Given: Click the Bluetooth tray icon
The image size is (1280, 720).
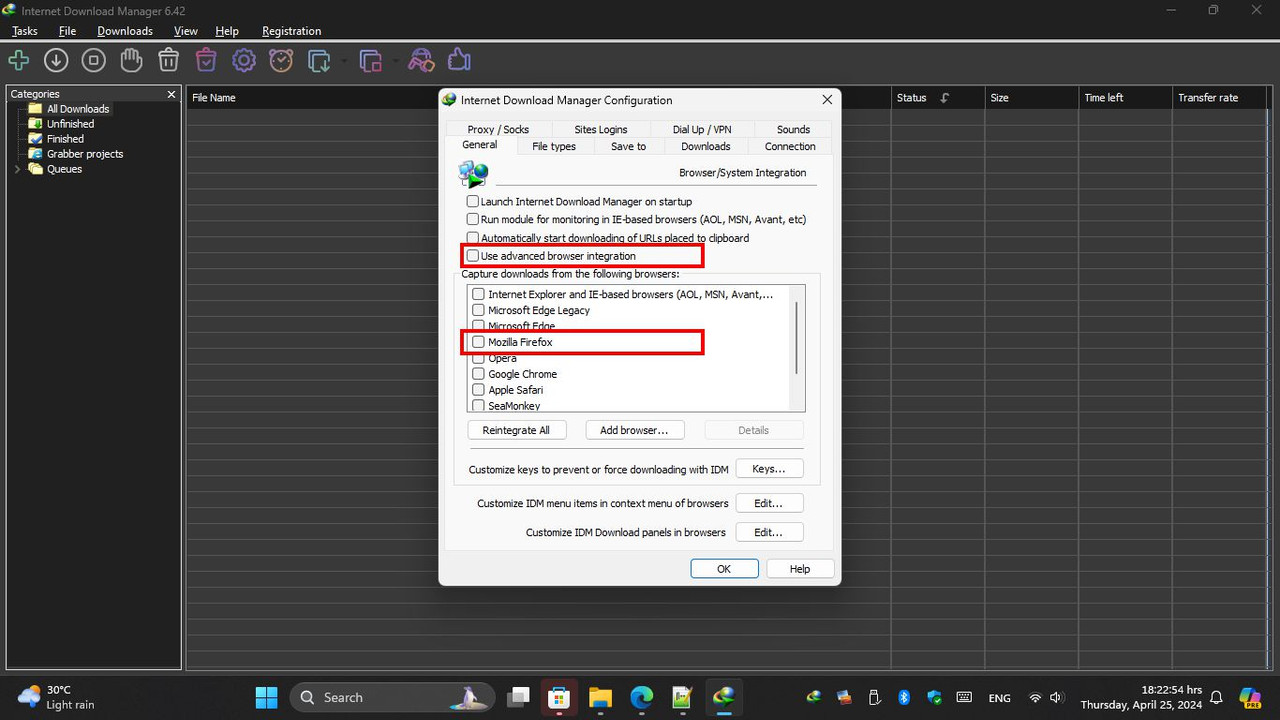Looking at the screenshot, I should 904,697.
